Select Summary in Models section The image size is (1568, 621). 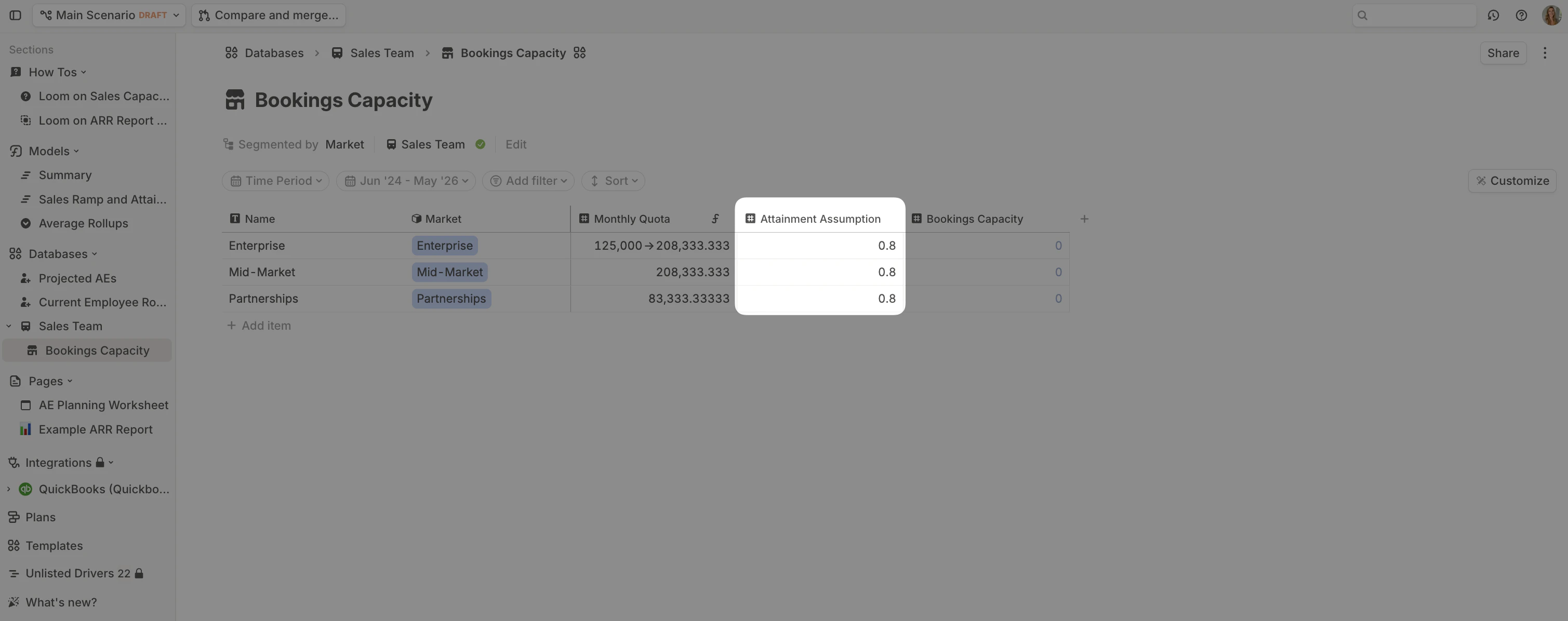pos(65,175)
